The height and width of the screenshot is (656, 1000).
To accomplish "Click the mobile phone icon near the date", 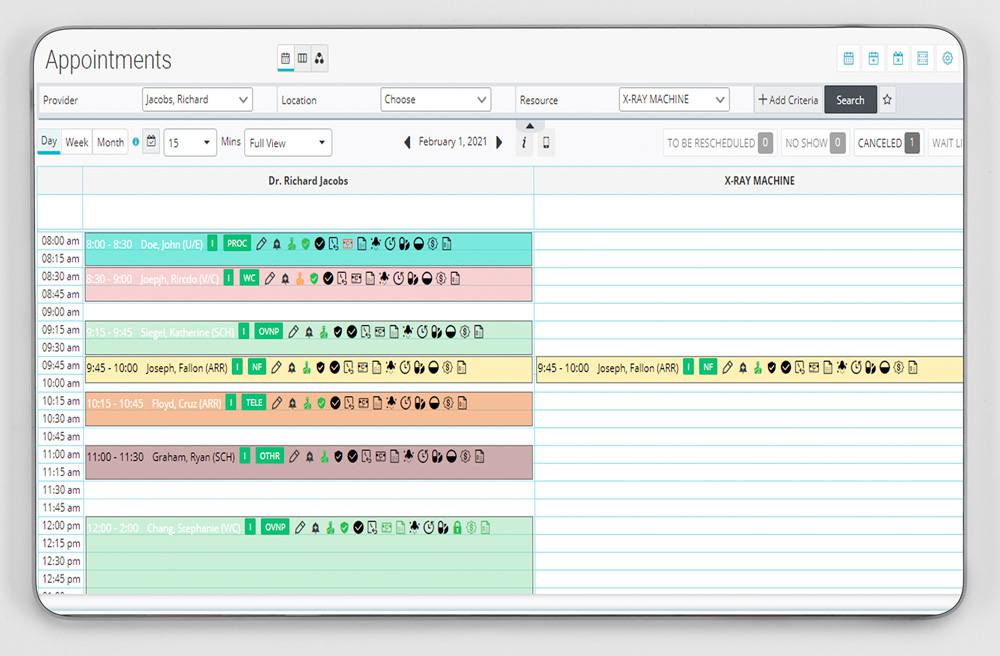I will click(546, 142).
